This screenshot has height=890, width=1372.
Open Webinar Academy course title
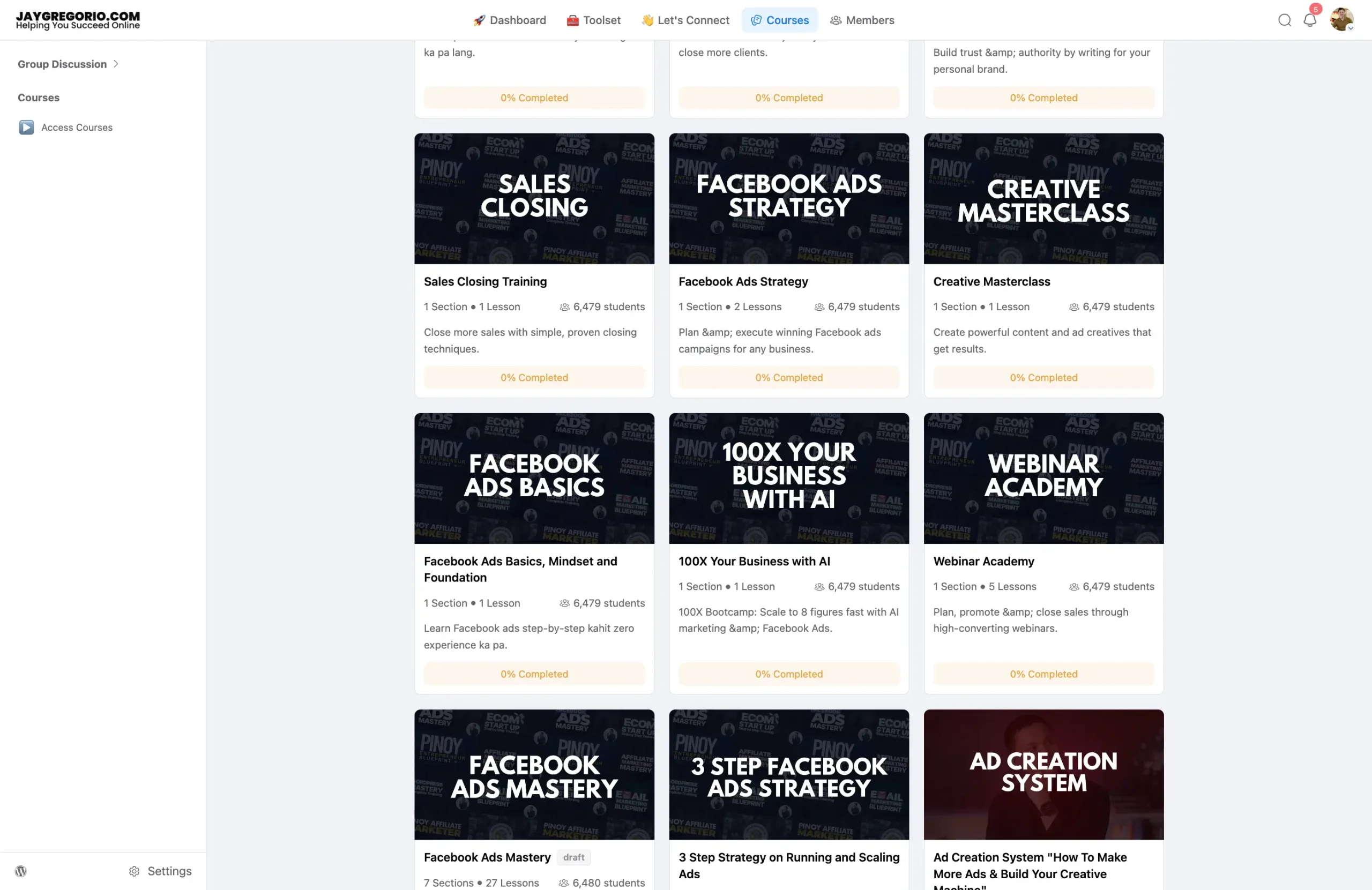983,561
